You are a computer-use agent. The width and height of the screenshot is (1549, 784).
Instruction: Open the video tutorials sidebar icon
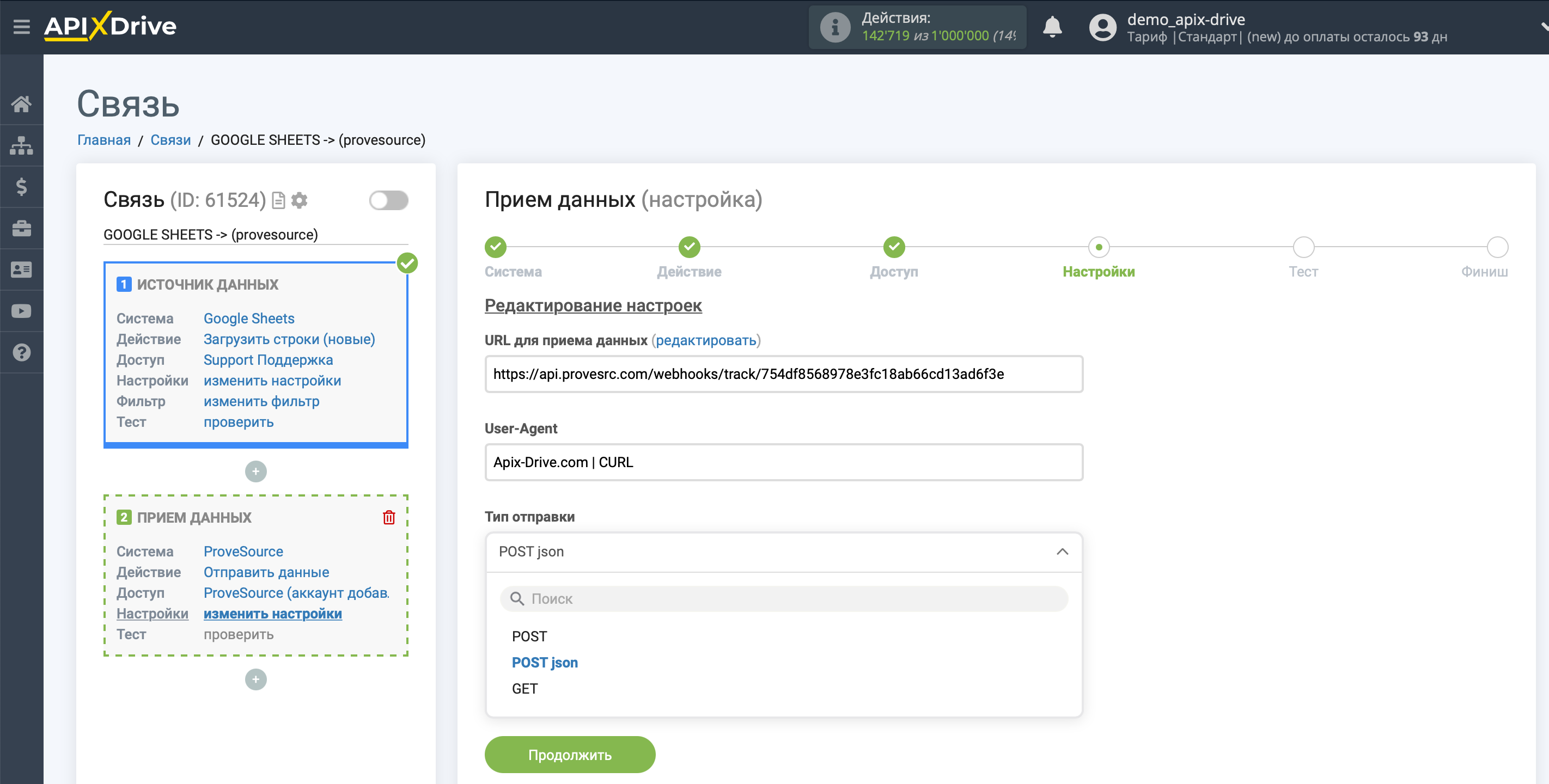22,311
